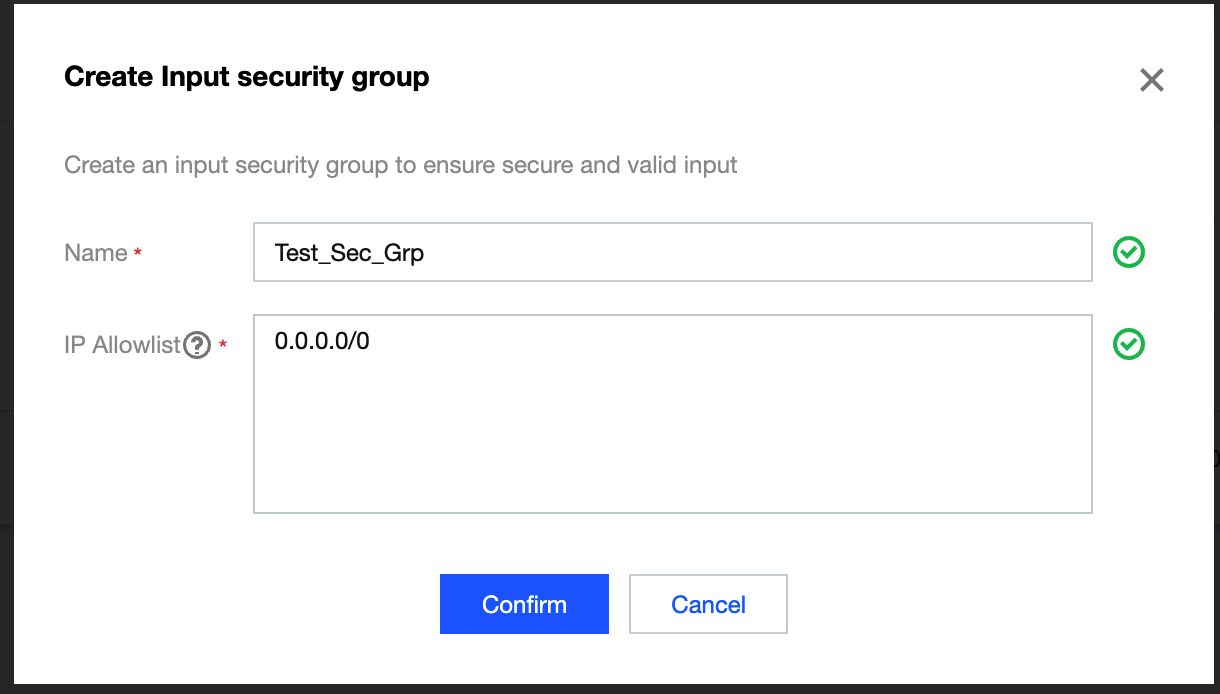Click red required asterisk next to Name

(138, 254)
